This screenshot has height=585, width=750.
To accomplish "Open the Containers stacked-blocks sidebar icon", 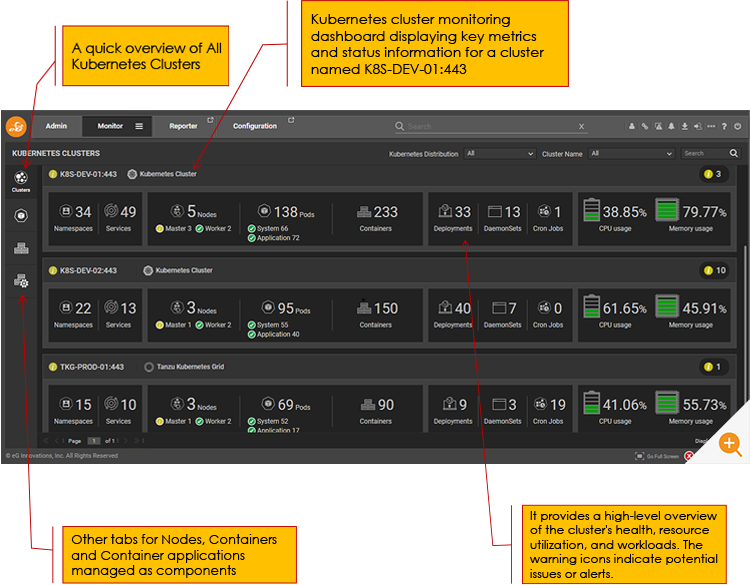I will click(x=21, y=248).
